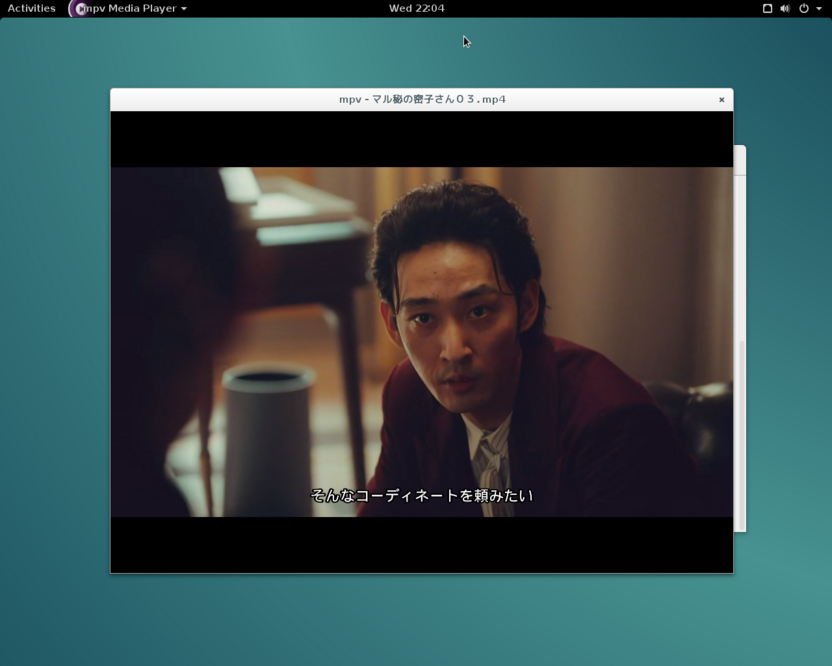Click the Japanese subtitle text in video
Viewport: 832px width, 666px height.
tap(422, 495)
